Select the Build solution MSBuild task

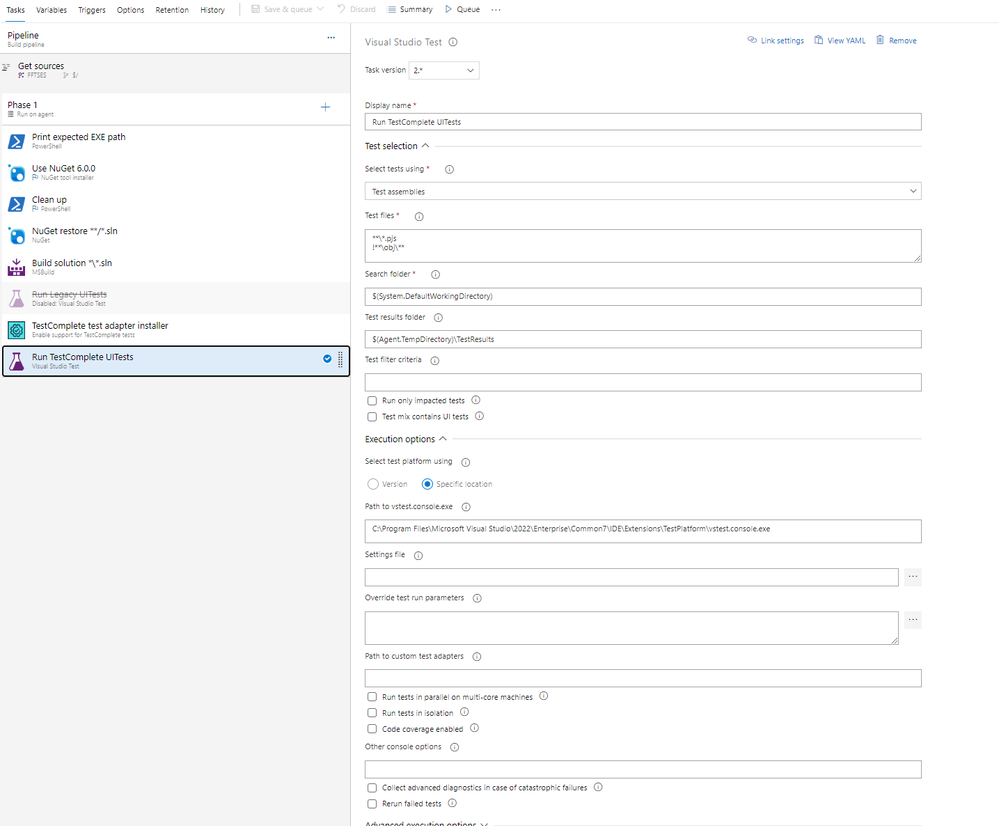(x=72, y=267)
